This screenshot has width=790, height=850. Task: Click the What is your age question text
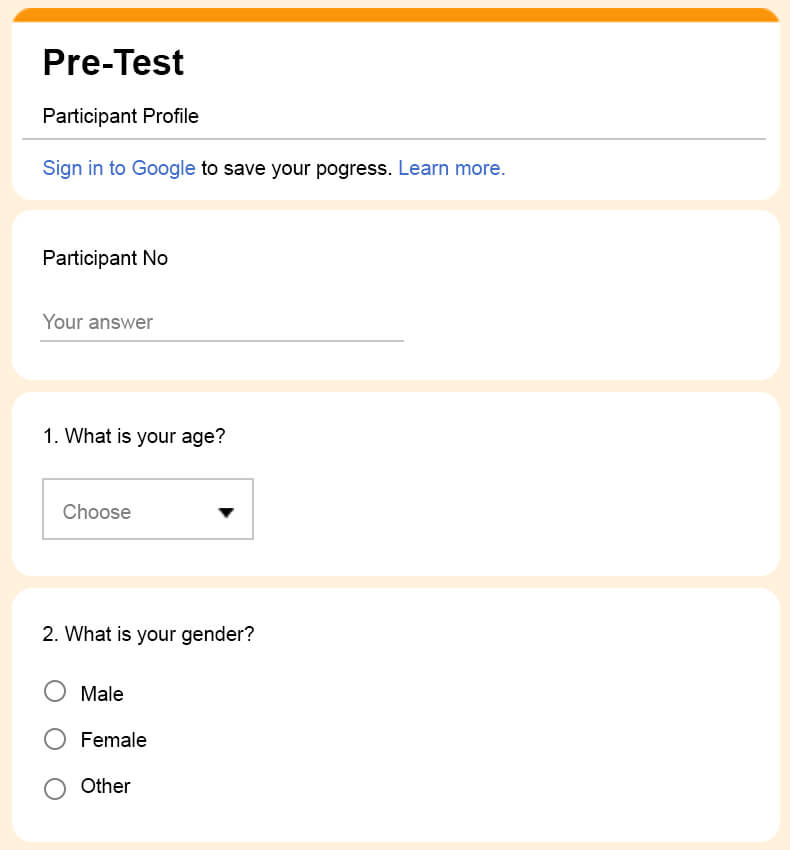tap(134, 436)
